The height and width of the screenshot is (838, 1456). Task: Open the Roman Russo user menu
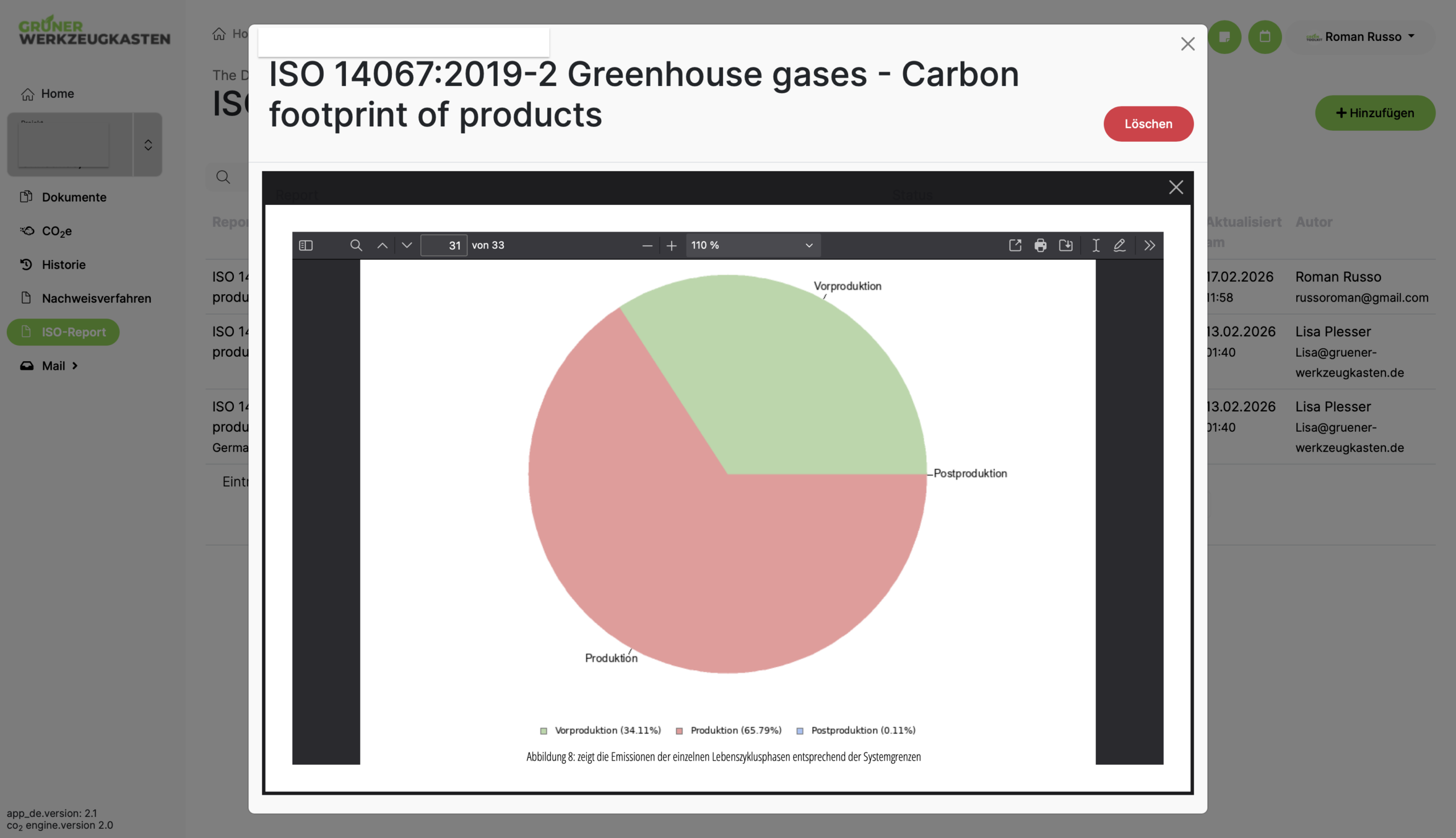1362,37
